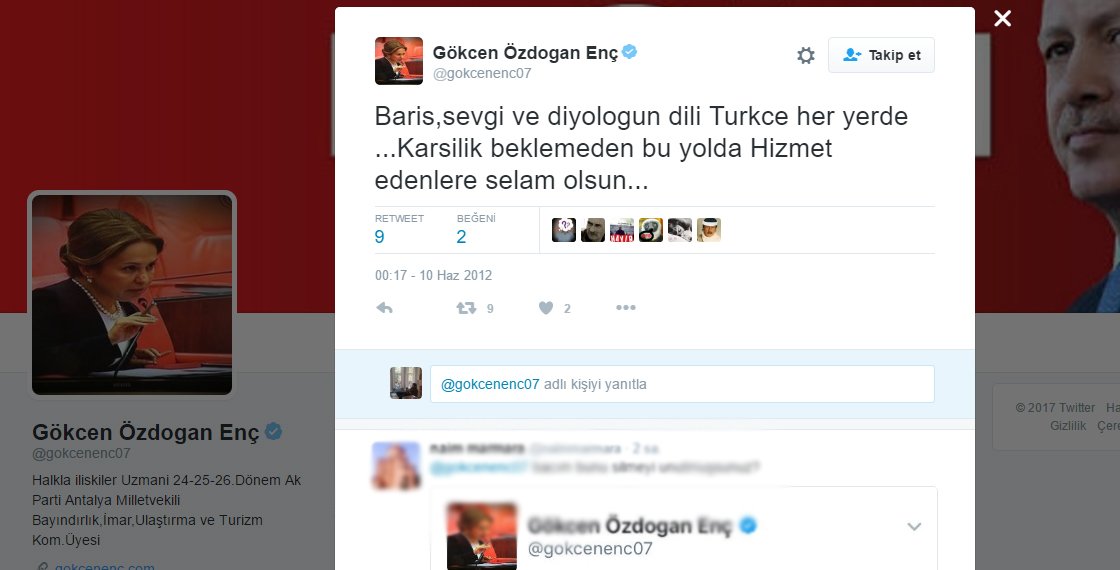Open the tweet author's avatar in the header
The image size is (1120, 570).
coord(399,61)
